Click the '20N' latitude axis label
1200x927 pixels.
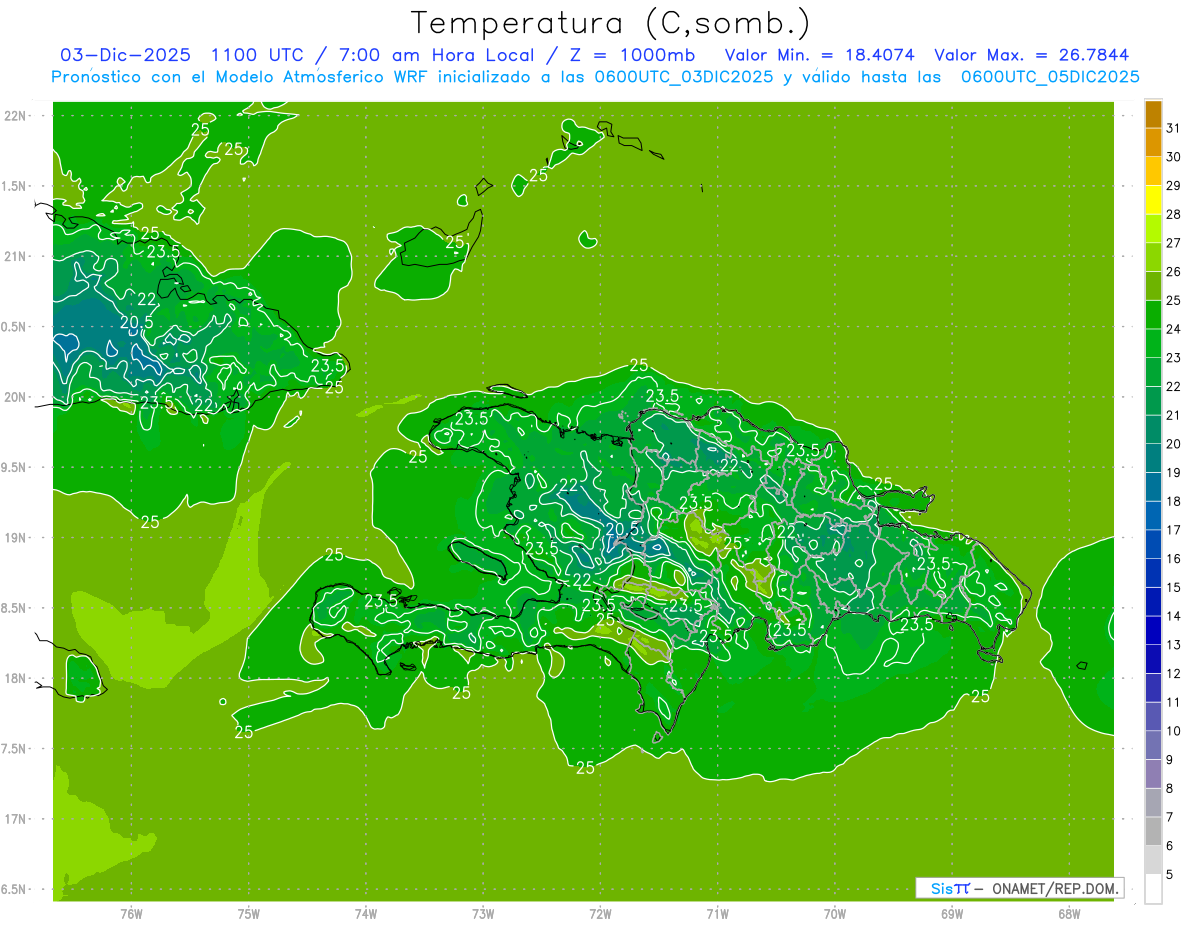coord(17,397)
